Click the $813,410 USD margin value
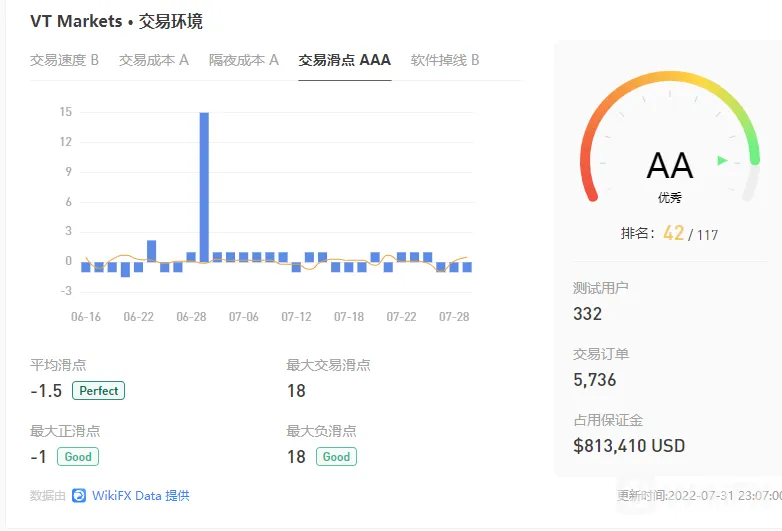 coord(629,446)
